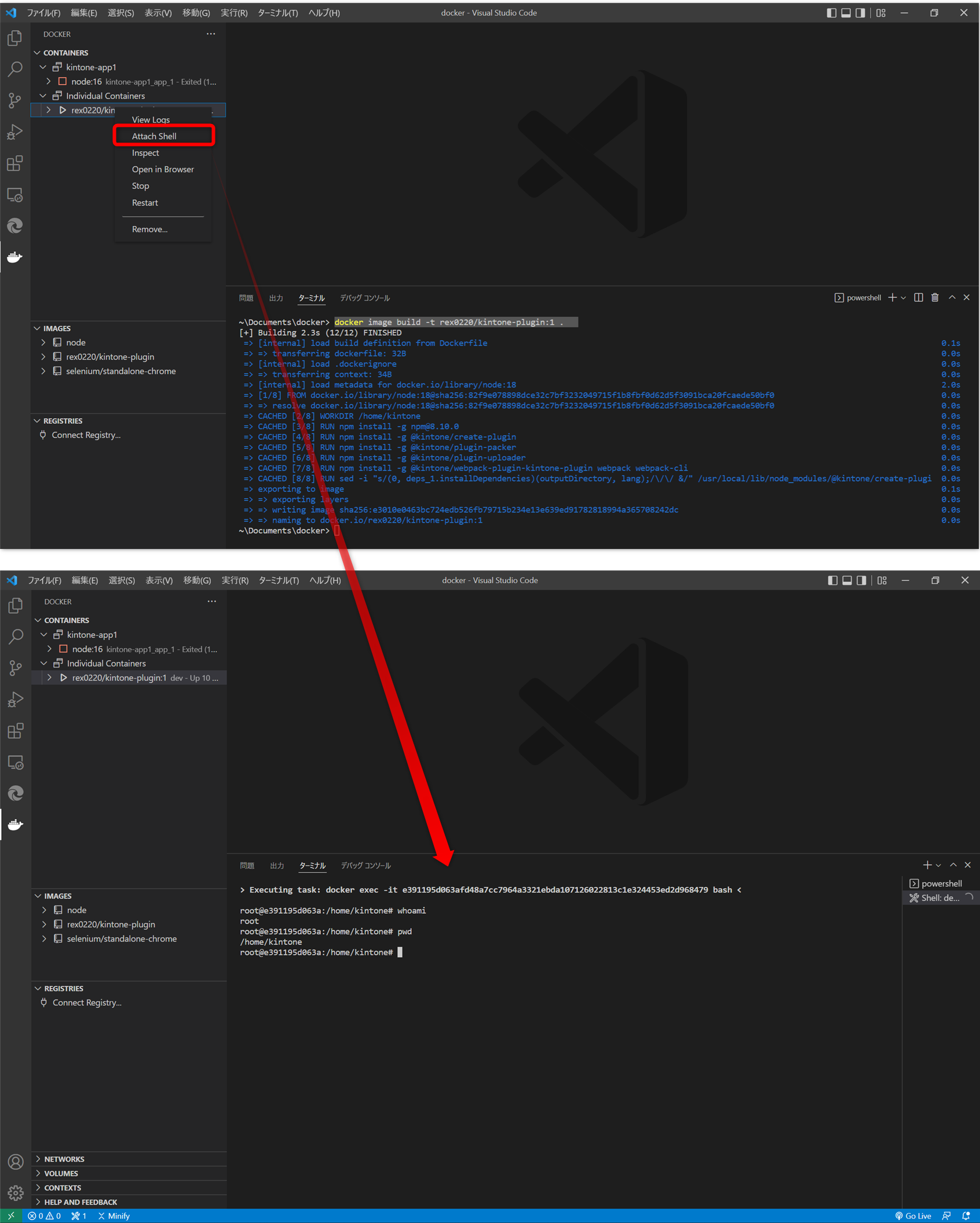Click Connect Registry... in bottom window
This screenshot has width=980, height=1223.
[x=87, y=1002]
